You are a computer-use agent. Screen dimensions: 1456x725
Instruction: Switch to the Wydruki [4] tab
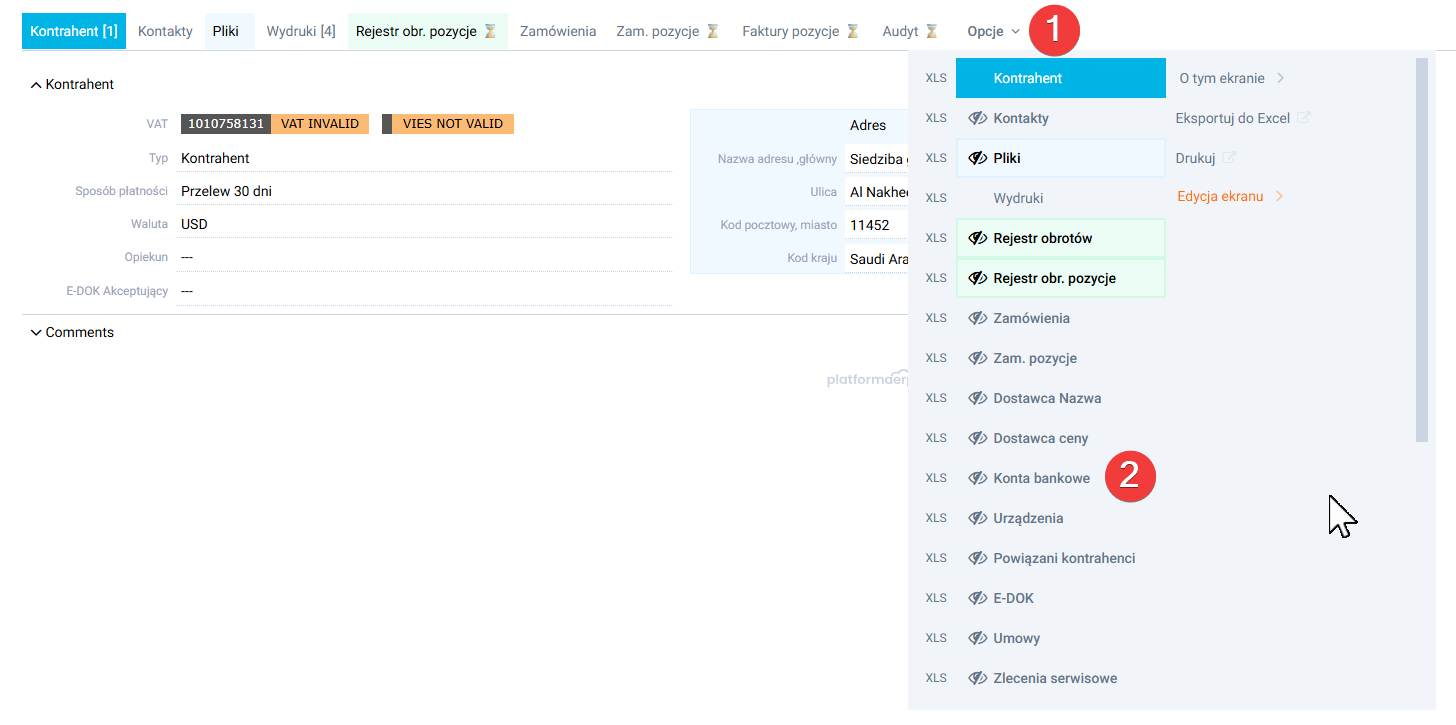(x=300, y=31)
